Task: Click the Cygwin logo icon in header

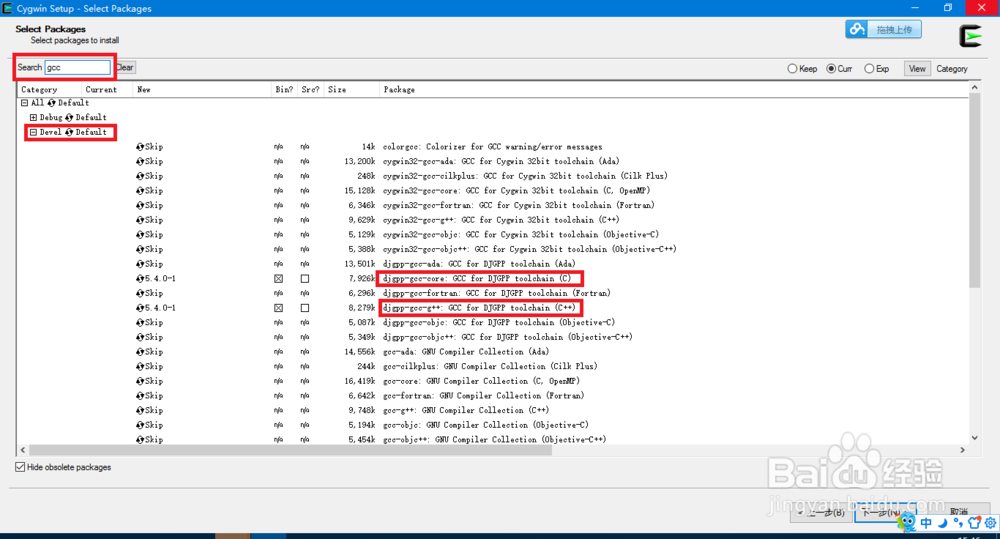Action: [971, 36]
